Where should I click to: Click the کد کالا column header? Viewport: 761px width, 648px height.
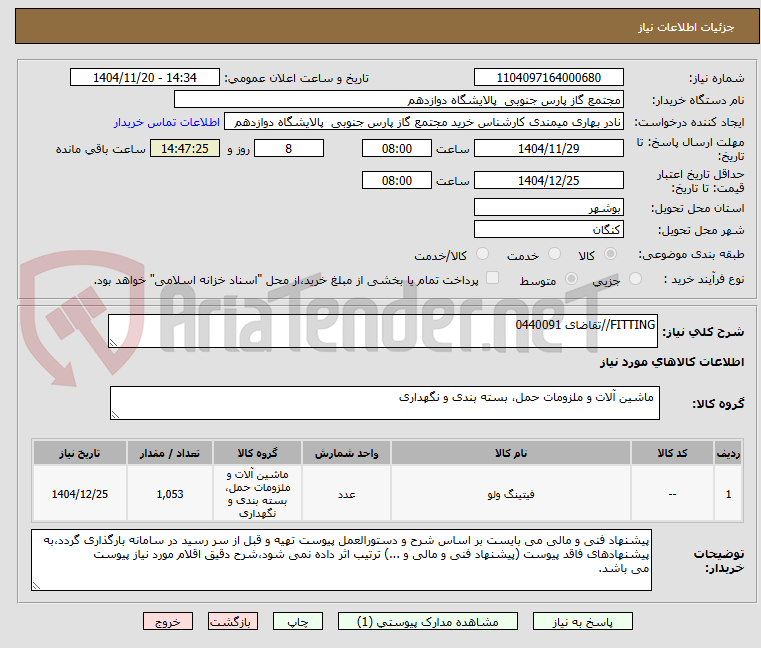pos(672,453)
